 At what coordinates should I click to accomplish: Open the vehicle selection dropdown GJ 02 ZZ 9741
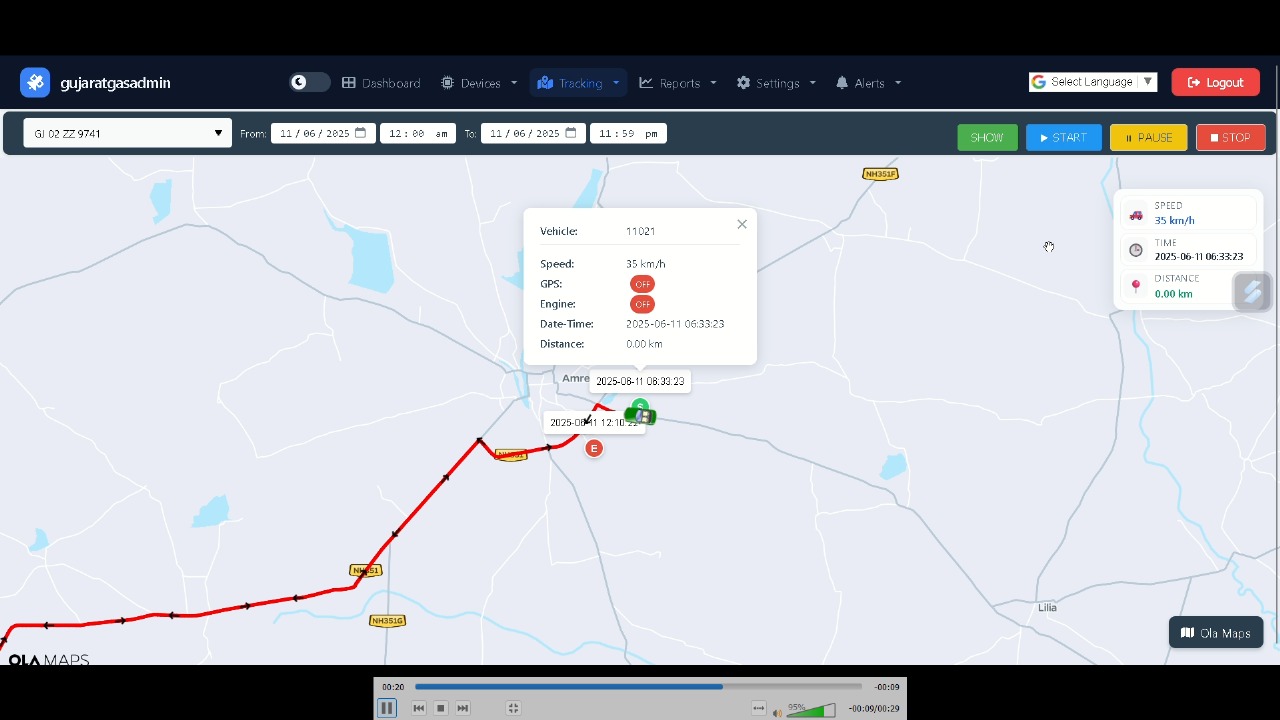[x=127, y=132]
